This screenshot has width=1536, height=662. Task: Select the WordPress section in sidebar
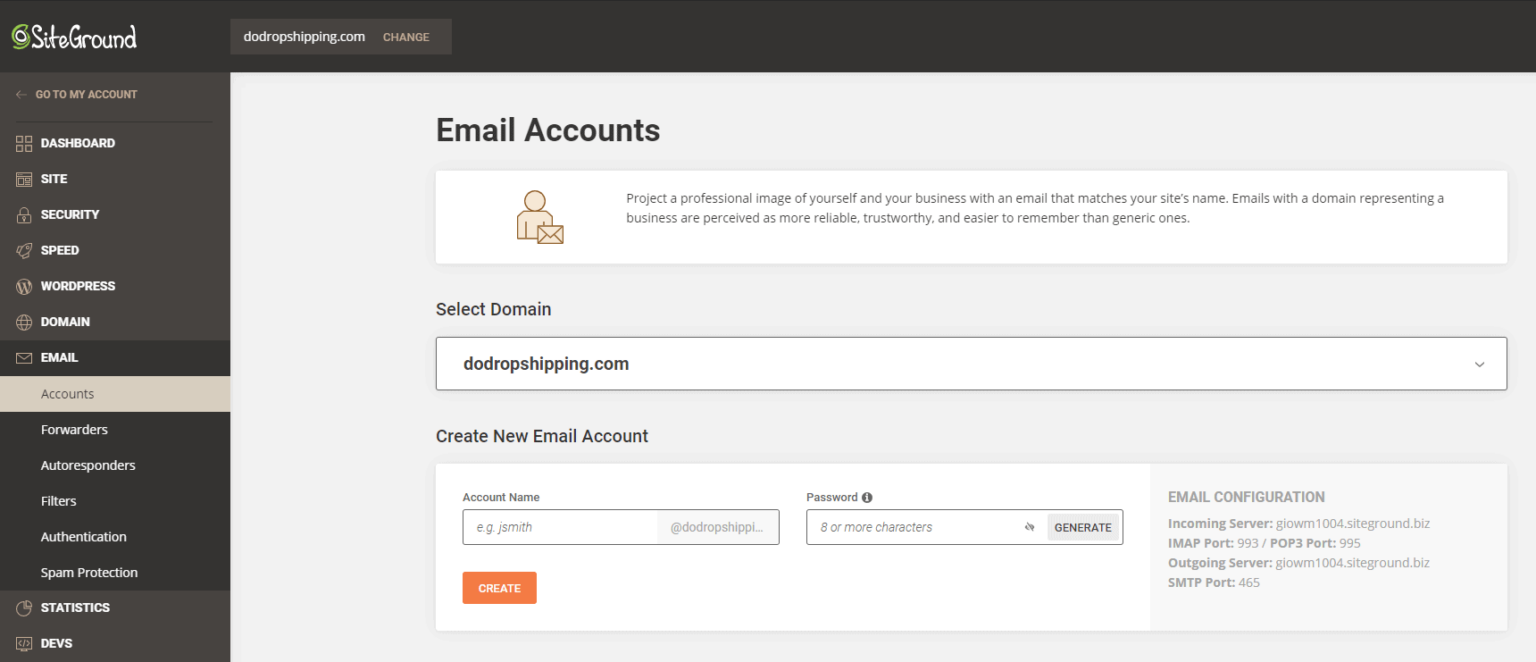pyautogui.click(x=22, y=286)
